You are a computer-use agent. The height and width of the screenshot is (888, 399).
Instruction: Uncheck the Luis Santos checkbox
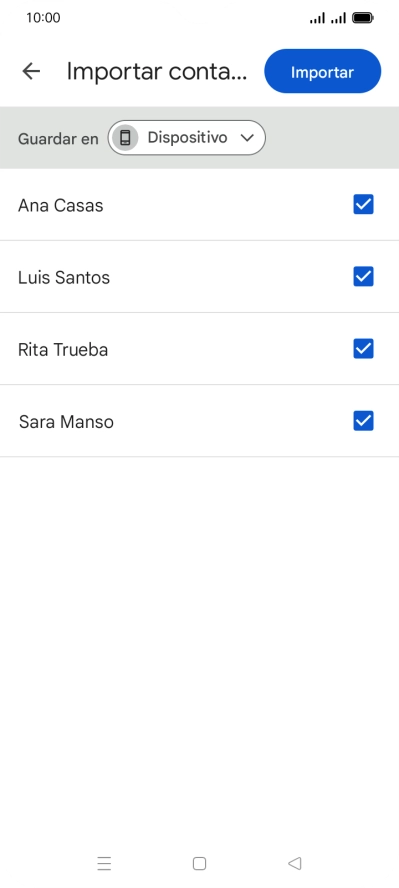[363, 276]
